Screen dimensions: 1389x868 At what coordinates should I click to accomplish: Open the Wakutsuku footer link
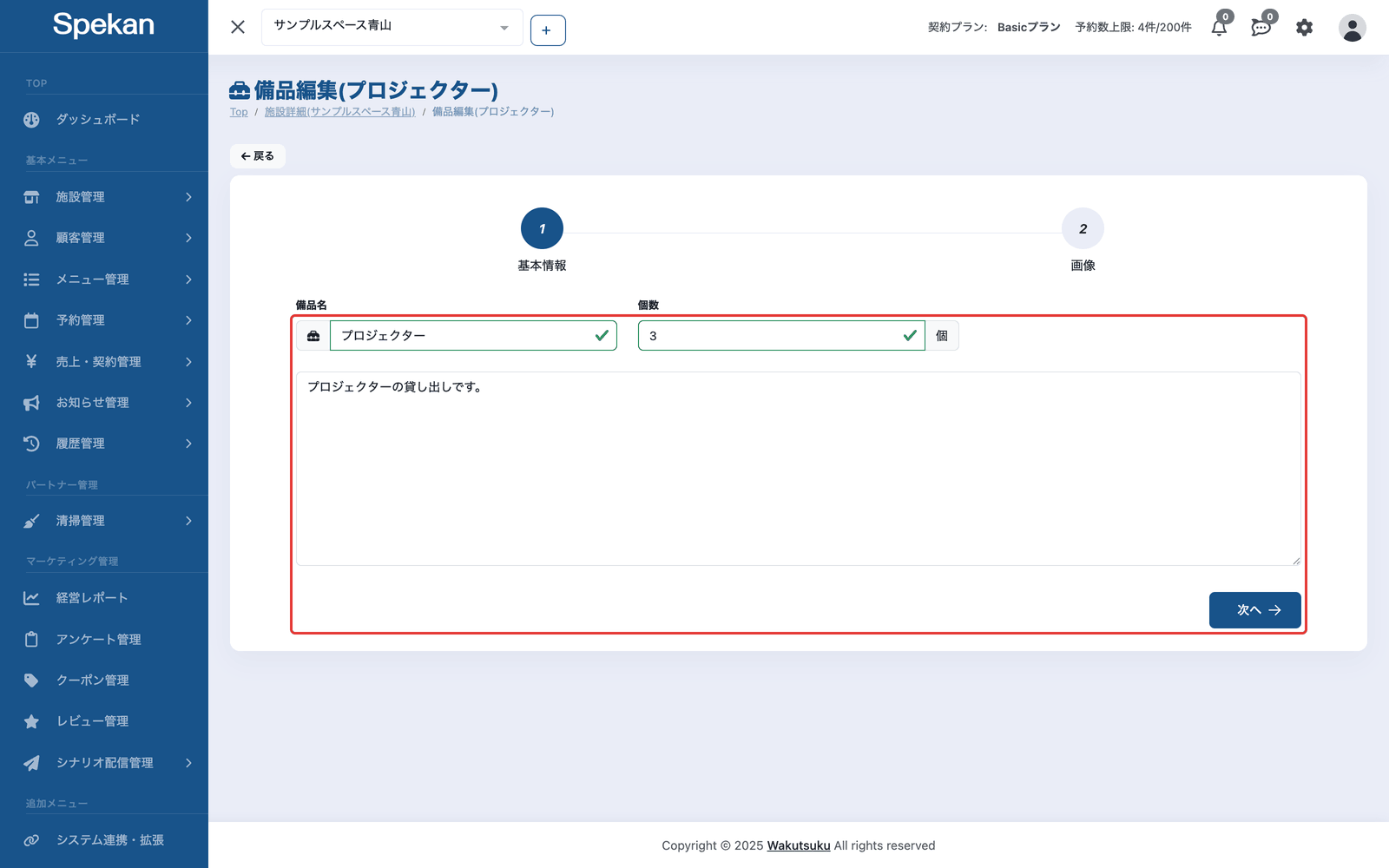[799, 845]
